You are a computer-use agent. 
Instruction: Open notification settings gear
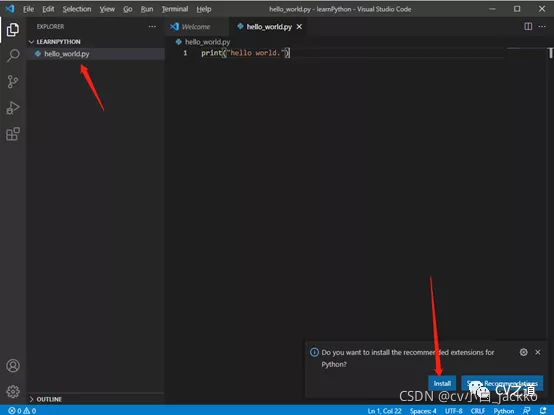tap(523, 352)
